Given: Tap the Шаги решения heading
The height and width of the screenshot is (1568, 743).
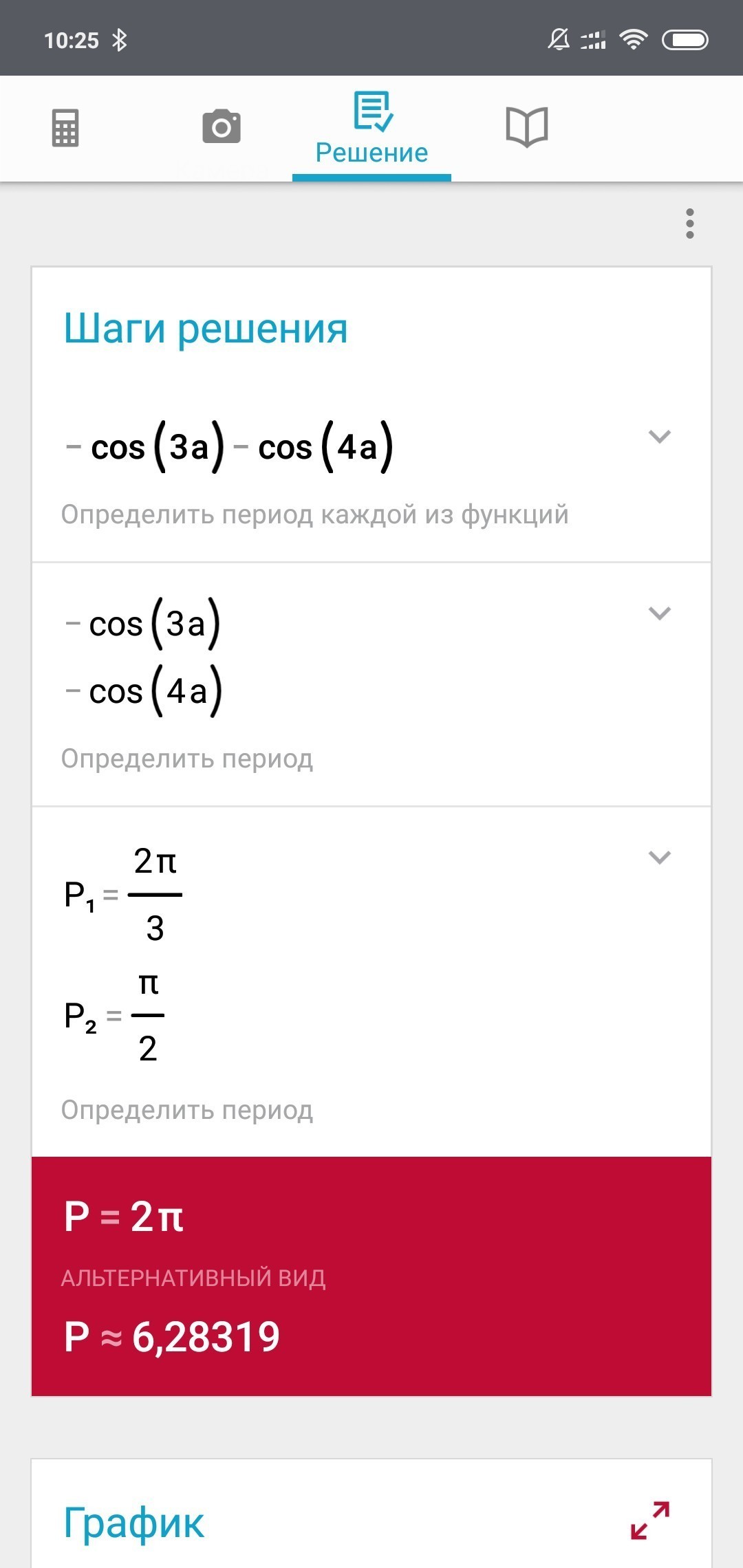Looking at the screenshot, I should click(x=206, y=329).
